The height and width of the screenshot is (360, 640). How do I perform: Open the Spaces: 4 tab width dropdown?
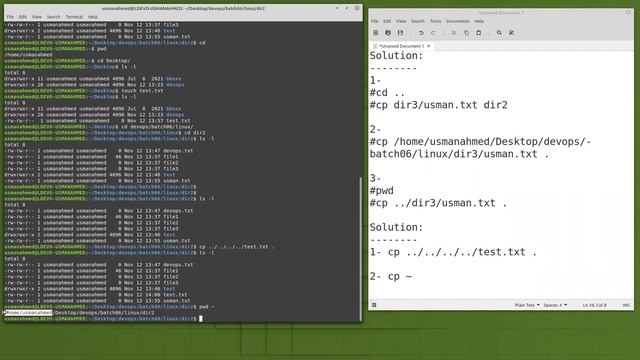click(555, 305)
